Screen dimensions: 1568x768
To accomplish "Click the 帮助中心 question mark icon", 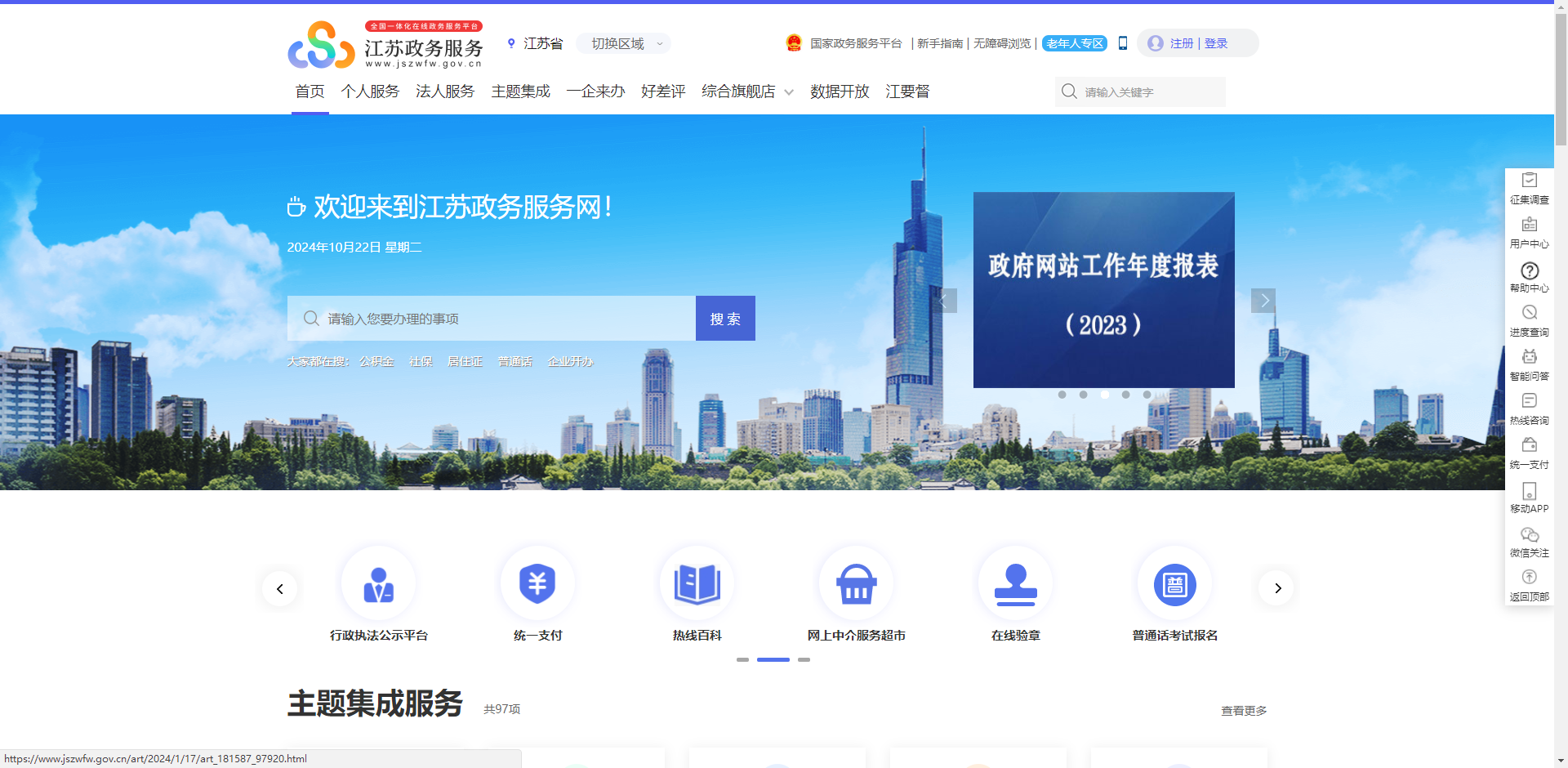I will 1529,270.
